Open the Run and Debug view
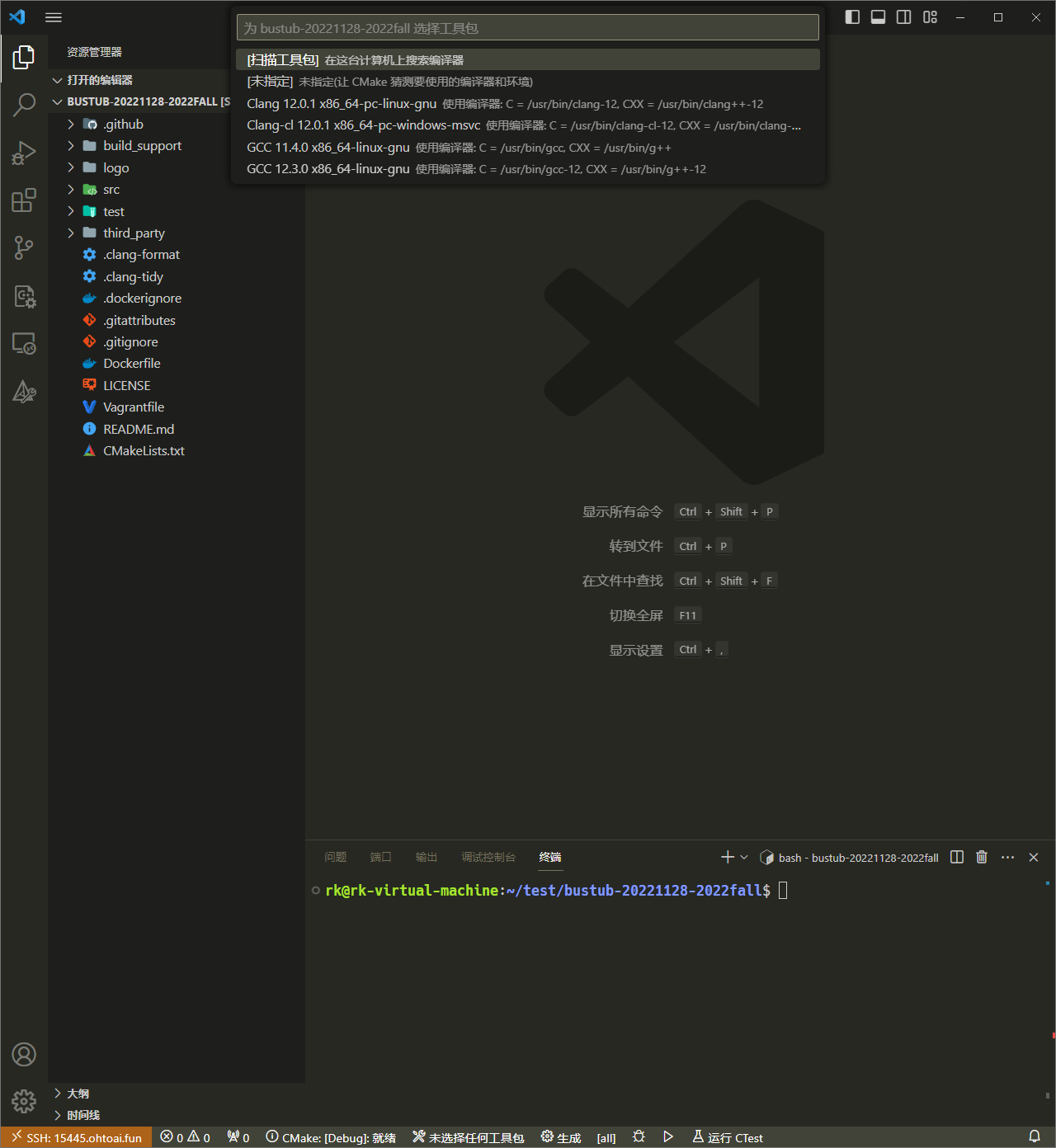Viewport: 1056px width, 1148px height. pyautogui.click(x=24, y=153)
